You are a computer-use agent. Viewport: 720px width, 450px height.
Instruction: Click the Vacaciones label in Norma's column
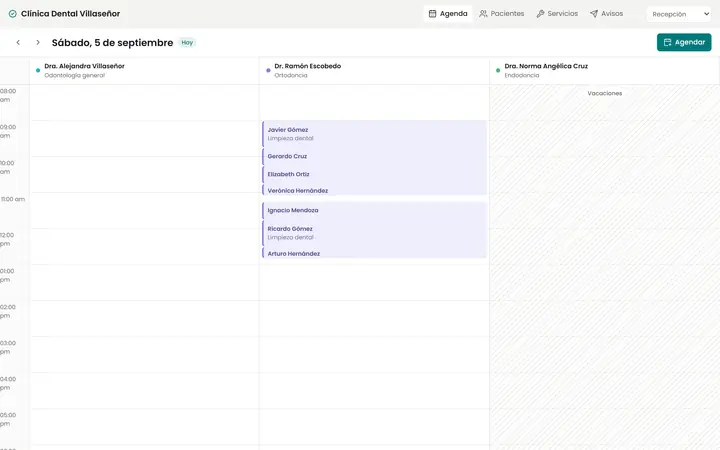[604, 93]
